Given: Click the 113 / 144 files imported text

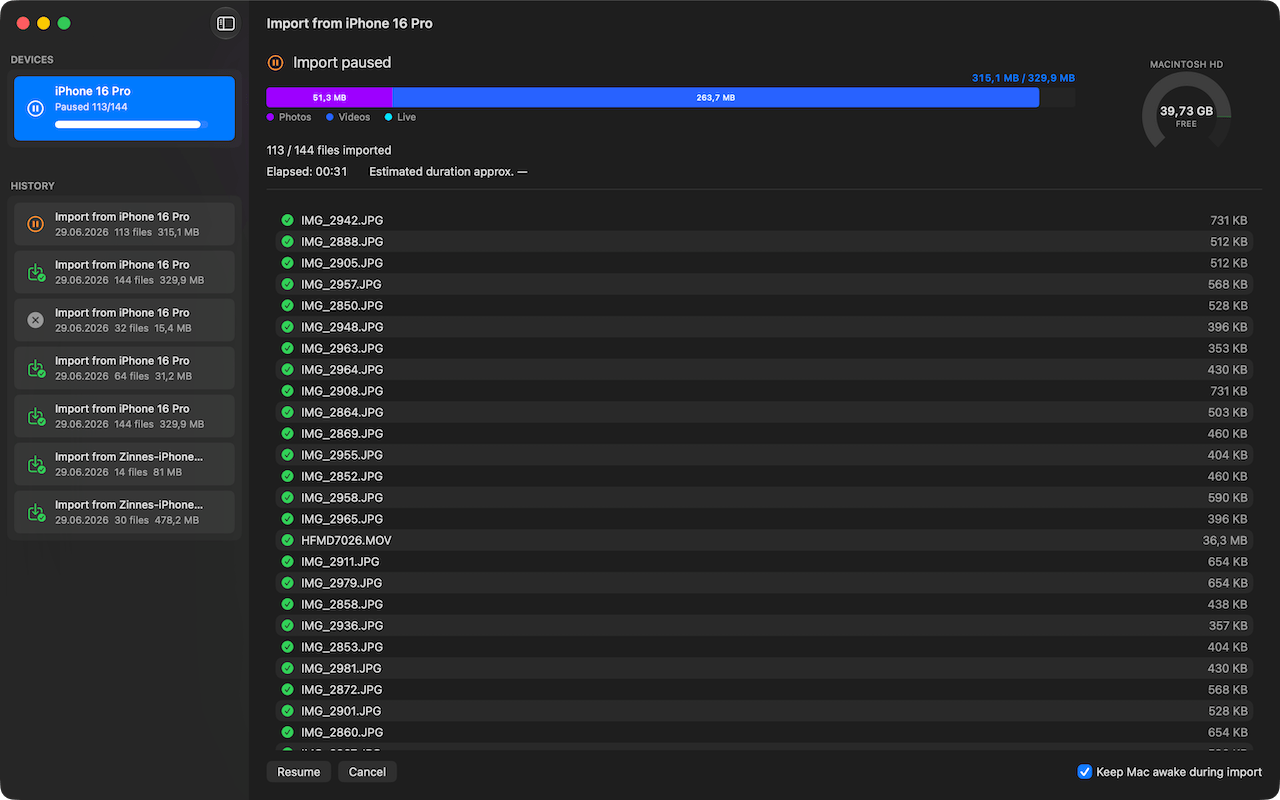Looking at the screenshot, I should coord(329,150).
